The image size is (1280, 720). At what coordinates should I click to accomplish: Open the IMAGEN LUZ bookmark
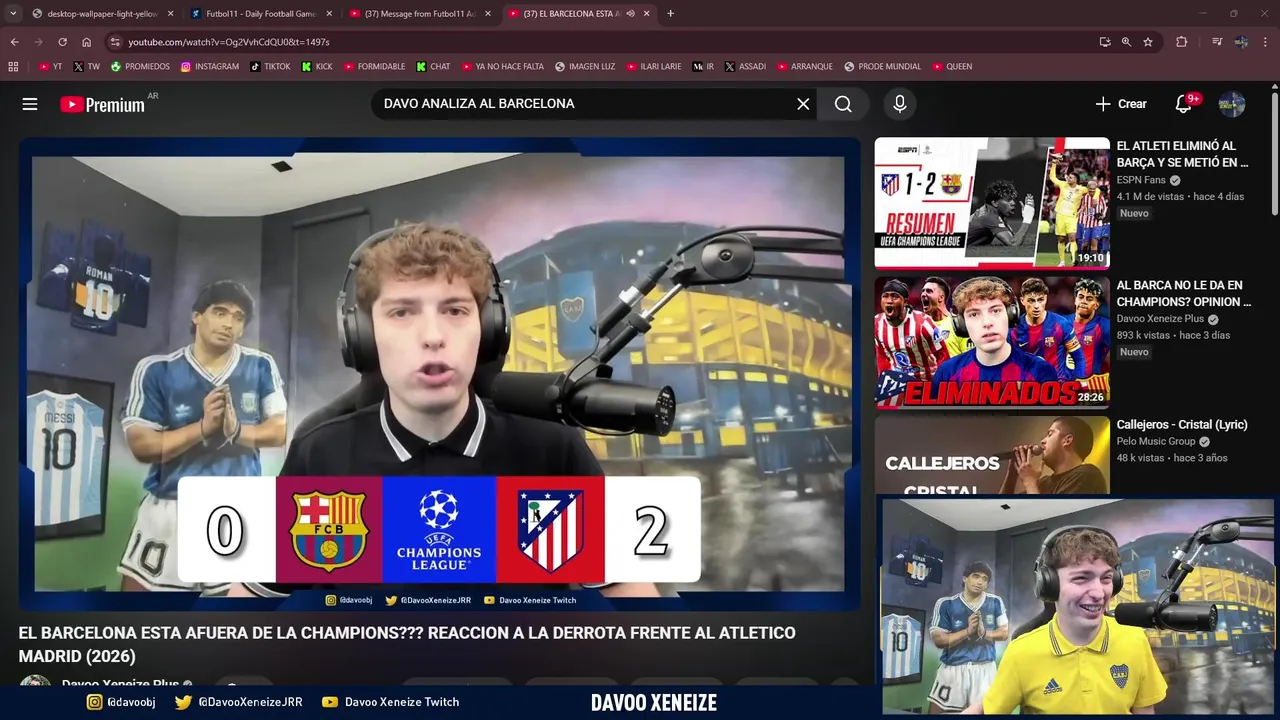pyautogui.click(x=585, y=67)
